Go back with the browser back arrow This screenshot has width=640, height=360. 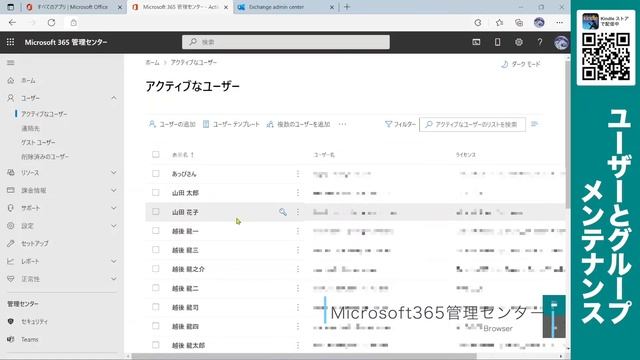(x=12, y=23)
